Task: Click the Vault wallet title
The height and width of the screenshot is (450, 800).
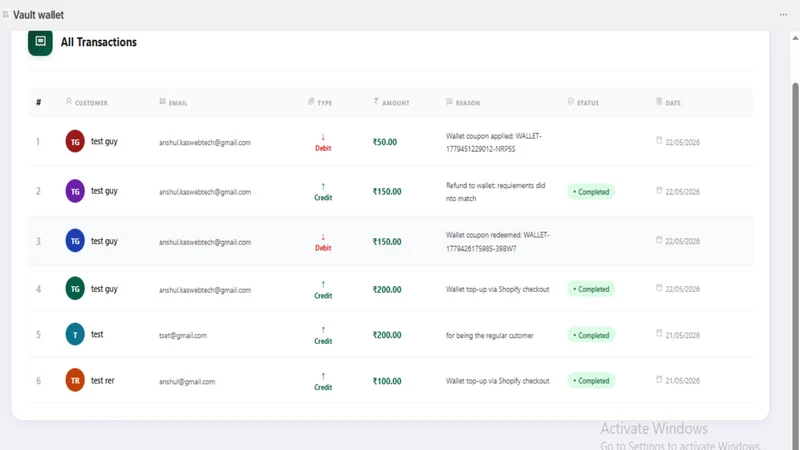Action: pyautogui.click(x=38, y=15)
